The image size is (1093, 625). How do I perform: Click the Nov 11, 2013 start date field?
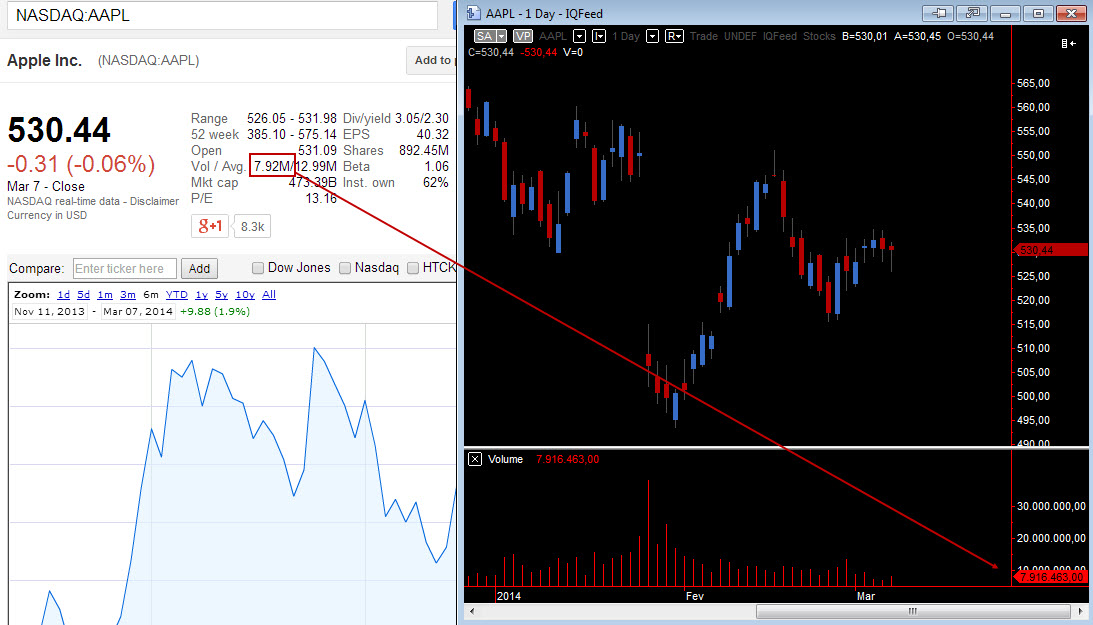(49, 311)
